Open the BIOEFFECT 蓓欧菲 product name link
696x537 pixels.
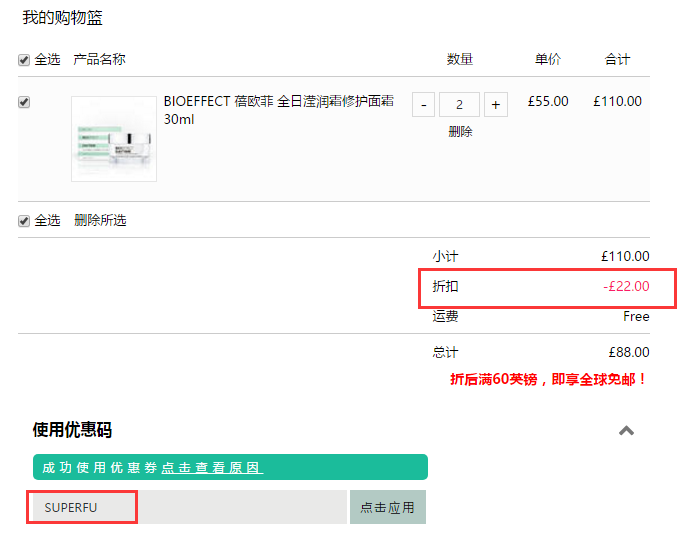278,110
